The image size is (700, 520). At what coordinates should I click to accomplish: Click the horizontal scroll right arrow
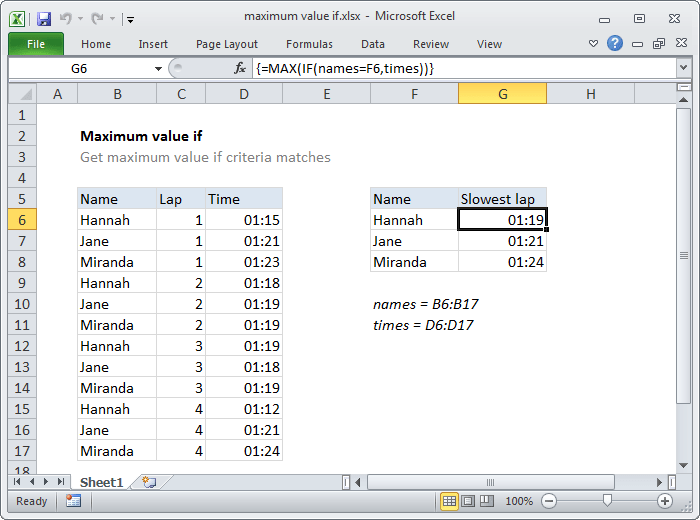659,482
